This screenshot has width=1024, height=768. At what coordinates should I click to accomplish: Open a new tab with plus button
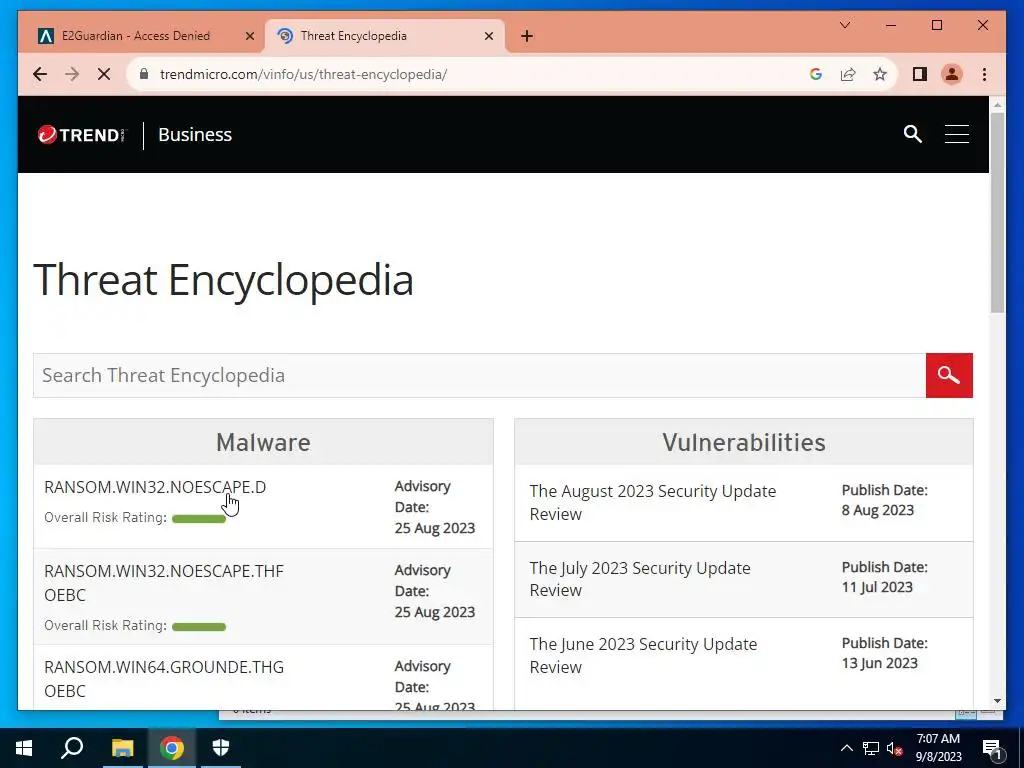527,37
